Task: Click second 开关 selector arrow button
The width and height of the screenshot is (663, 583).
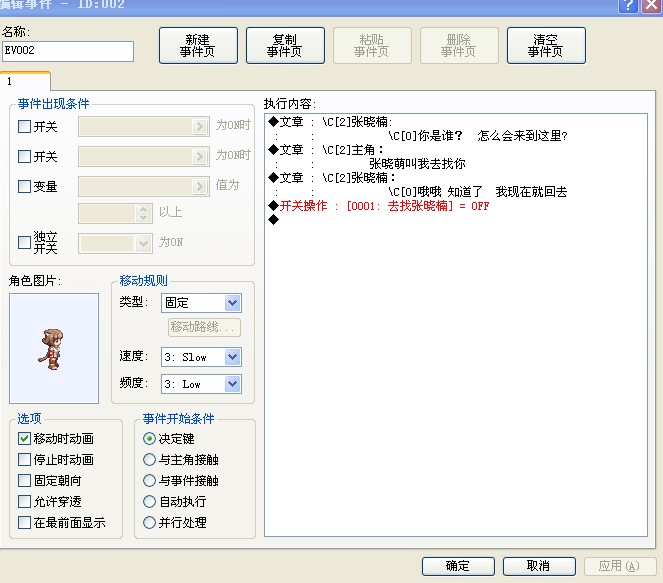Action: click(200, 156)
